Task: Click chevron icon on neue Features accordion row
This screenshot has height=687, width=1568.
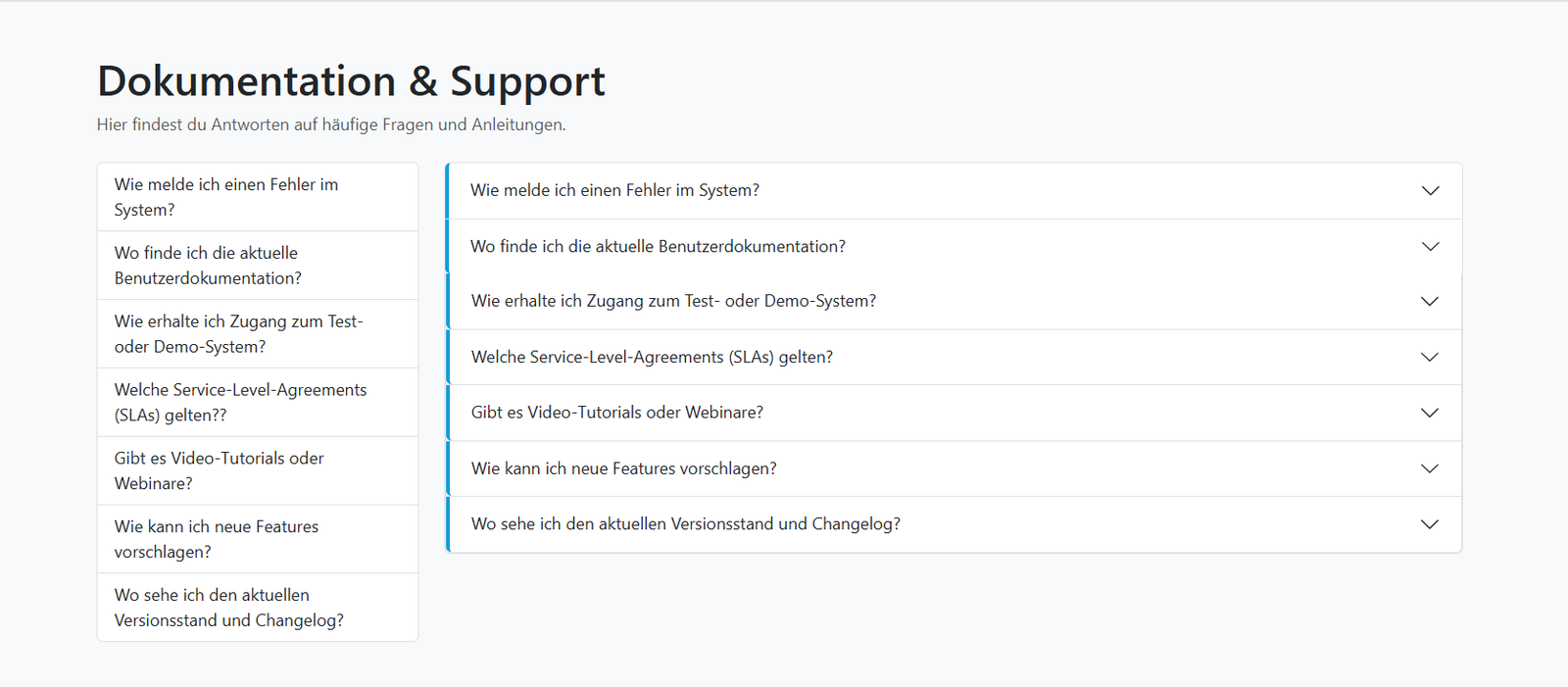Action: point(1430,468)
